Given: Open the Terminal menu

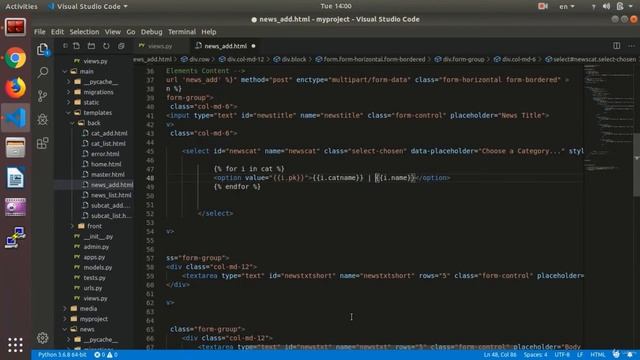Looking at the screenshot, I should tap(182, 32).
